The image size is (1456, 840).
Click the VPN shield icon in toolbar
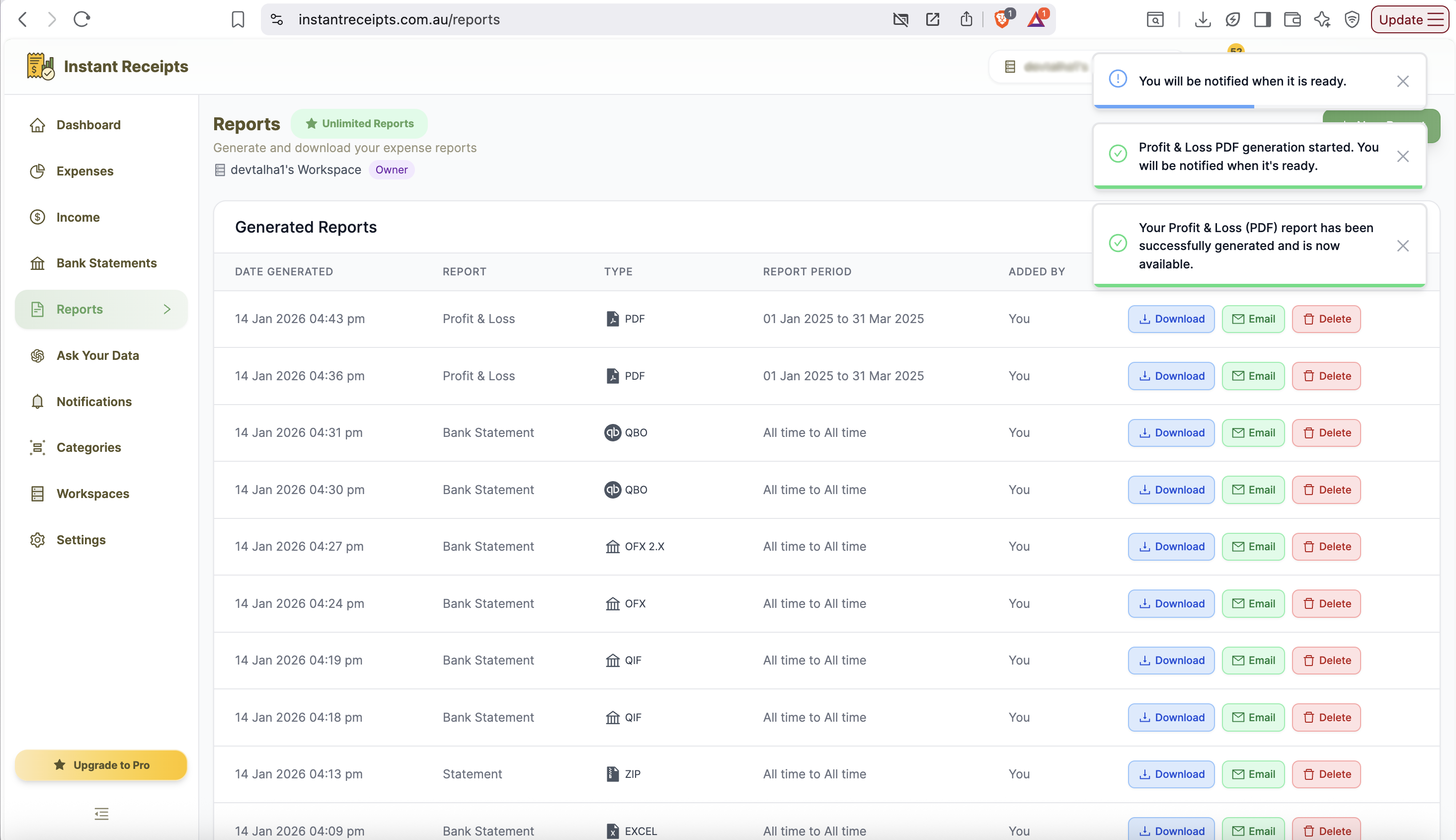1352,19
